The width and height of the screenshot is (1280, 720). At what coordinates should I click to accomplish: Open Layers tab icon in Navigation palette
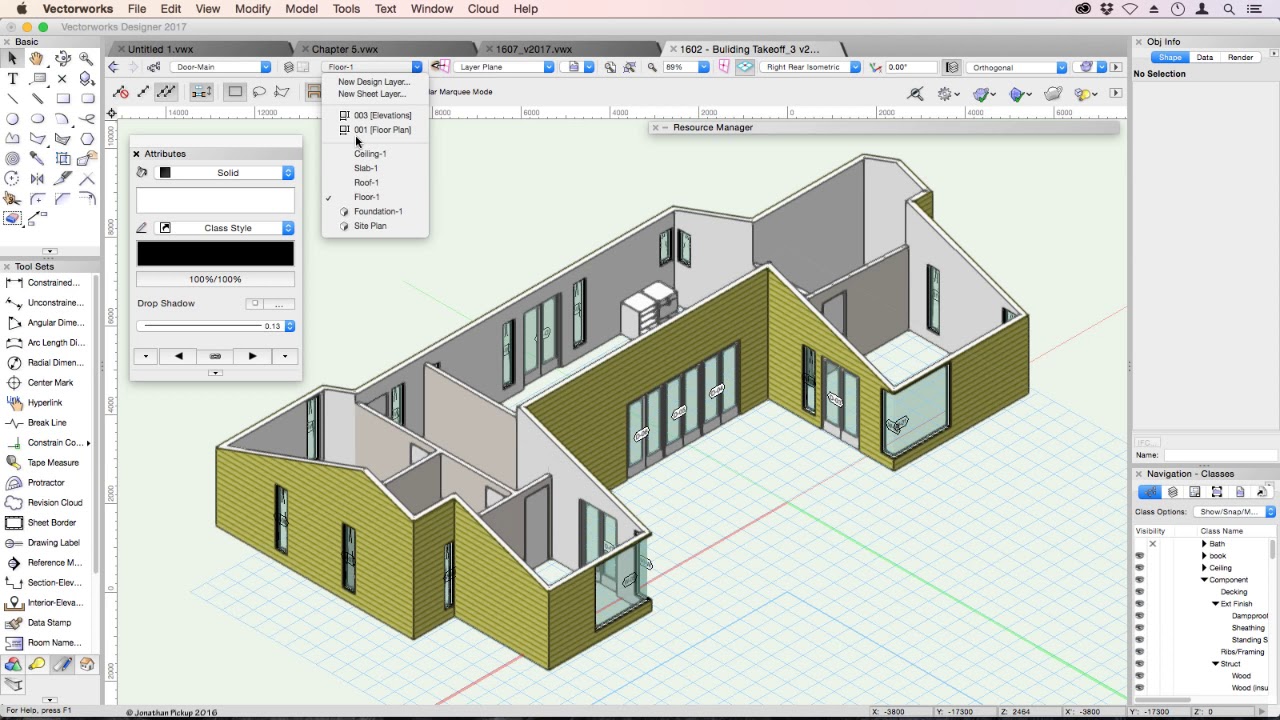(1173, 492)
